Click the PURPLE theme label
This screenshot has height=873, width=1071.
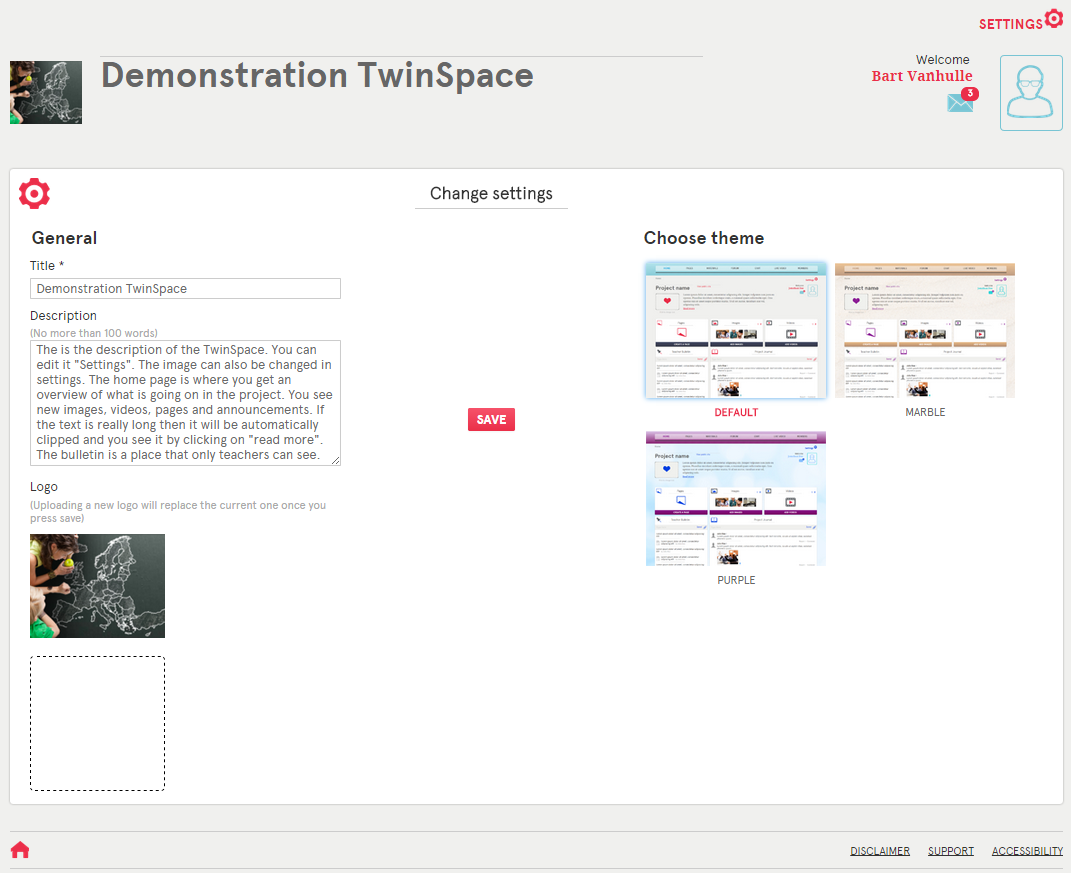tap(736, 580)
